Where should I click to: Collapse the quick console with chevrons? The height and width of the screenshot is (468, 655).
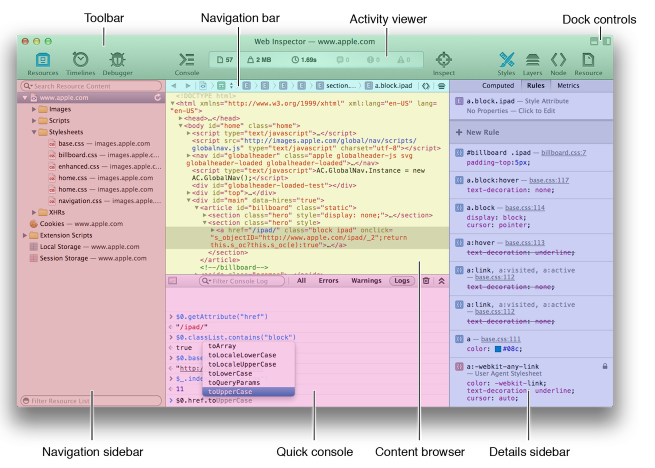(442, 281)
